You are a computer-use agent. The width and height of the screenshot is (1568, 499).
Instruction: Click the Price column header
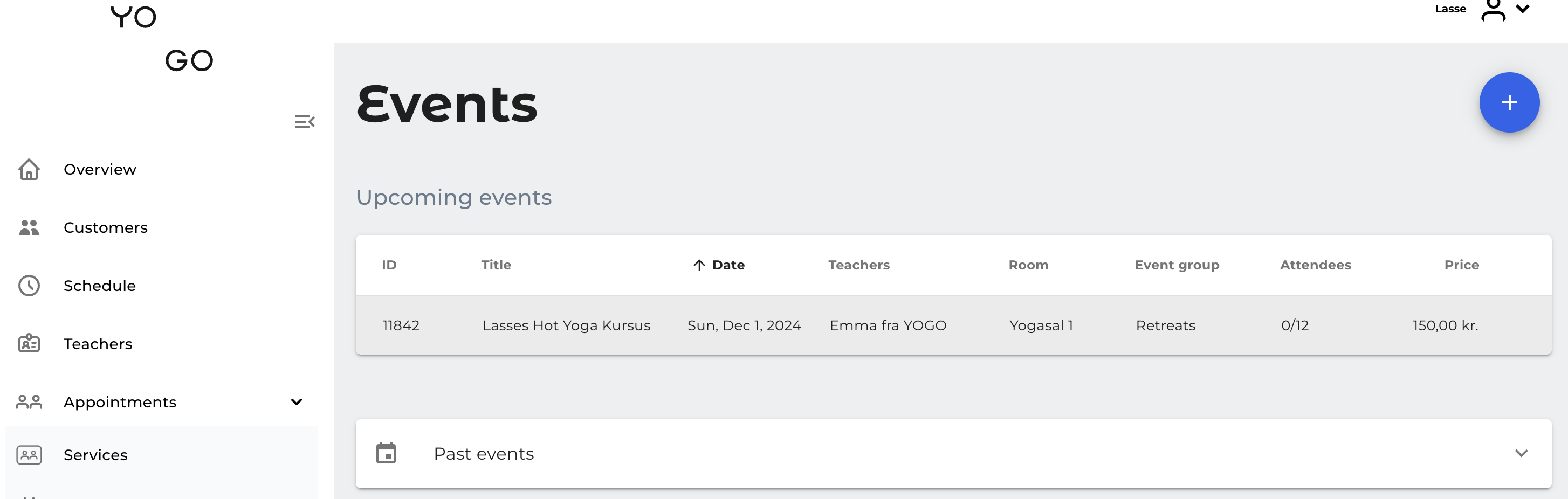1461,265
